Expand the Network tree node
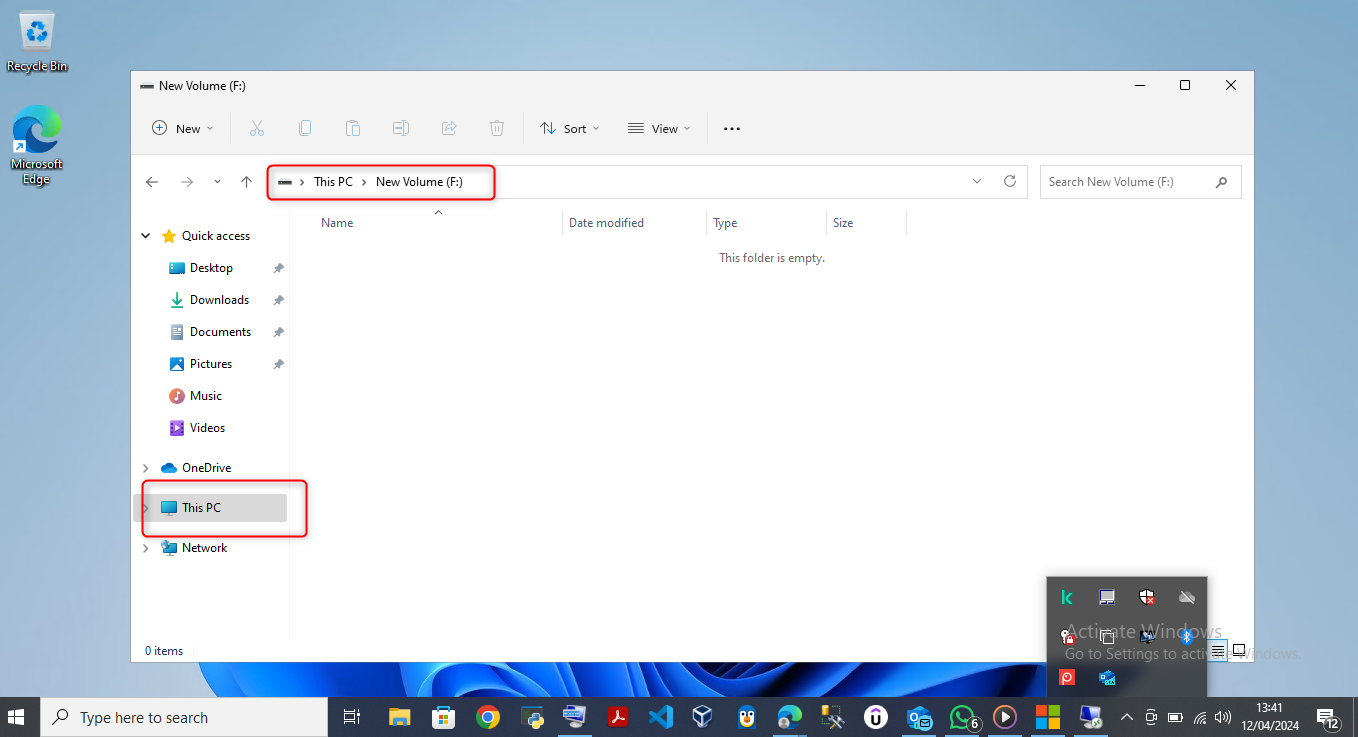The height and width of the screenshot is (737, 1358). [146, 548]
